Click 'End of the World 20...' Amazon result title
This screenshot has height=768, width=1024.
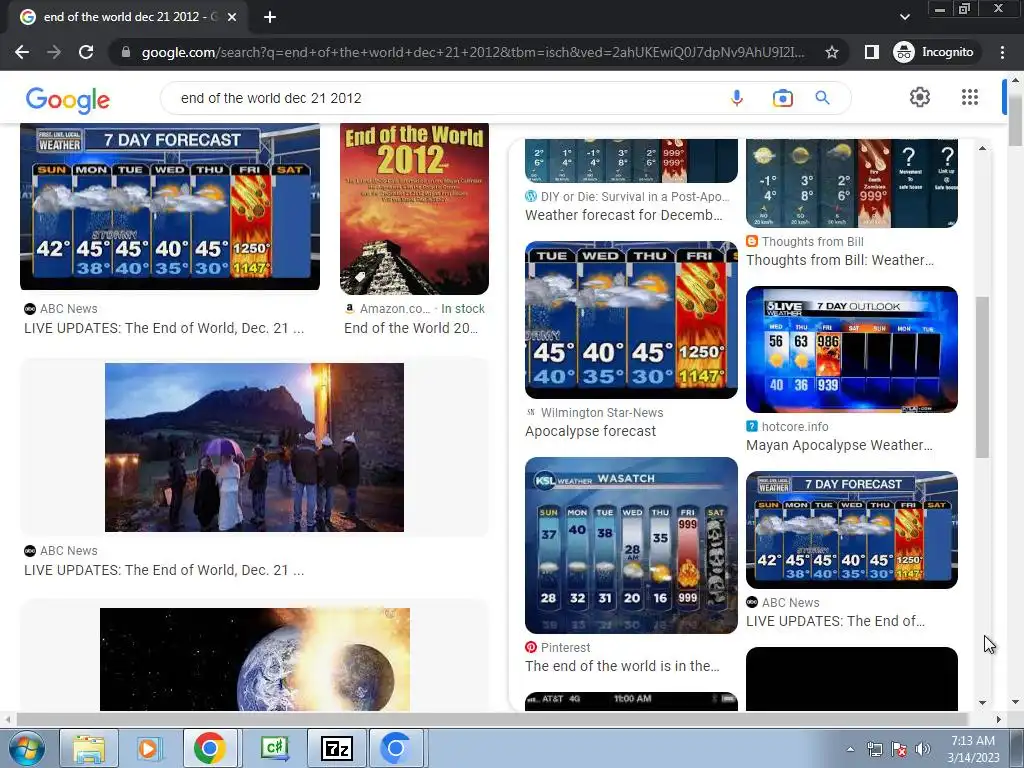click(x=411, y=328)
